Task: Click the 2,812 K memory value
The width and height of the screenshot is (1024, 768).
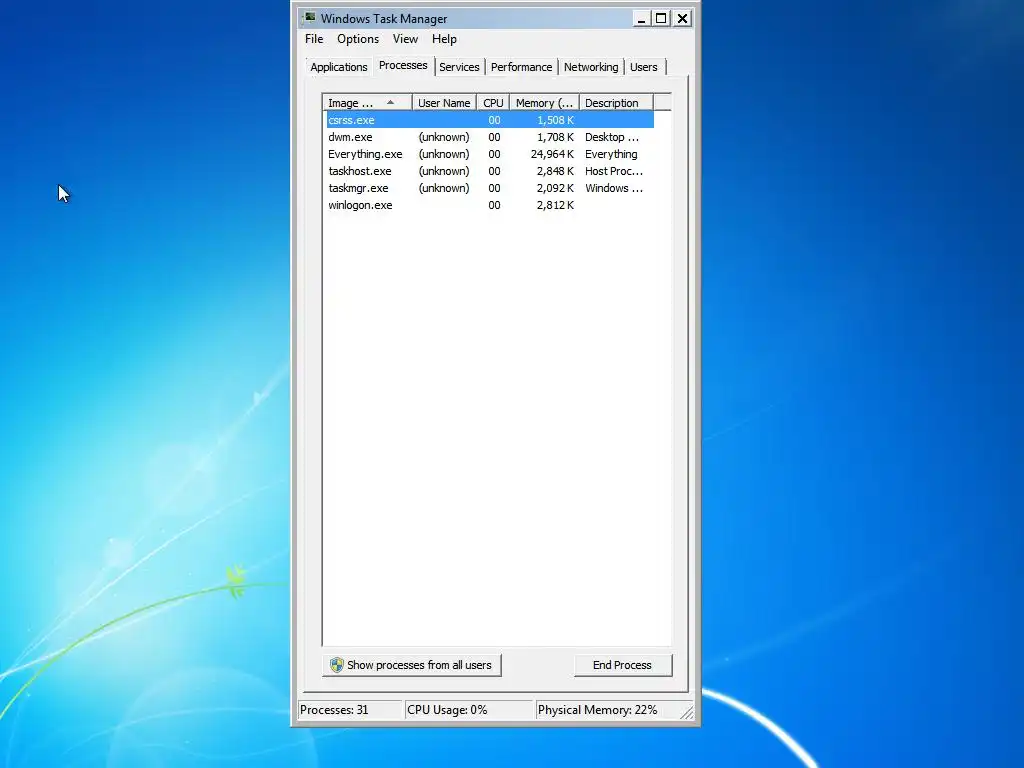Action: point(555,205)
